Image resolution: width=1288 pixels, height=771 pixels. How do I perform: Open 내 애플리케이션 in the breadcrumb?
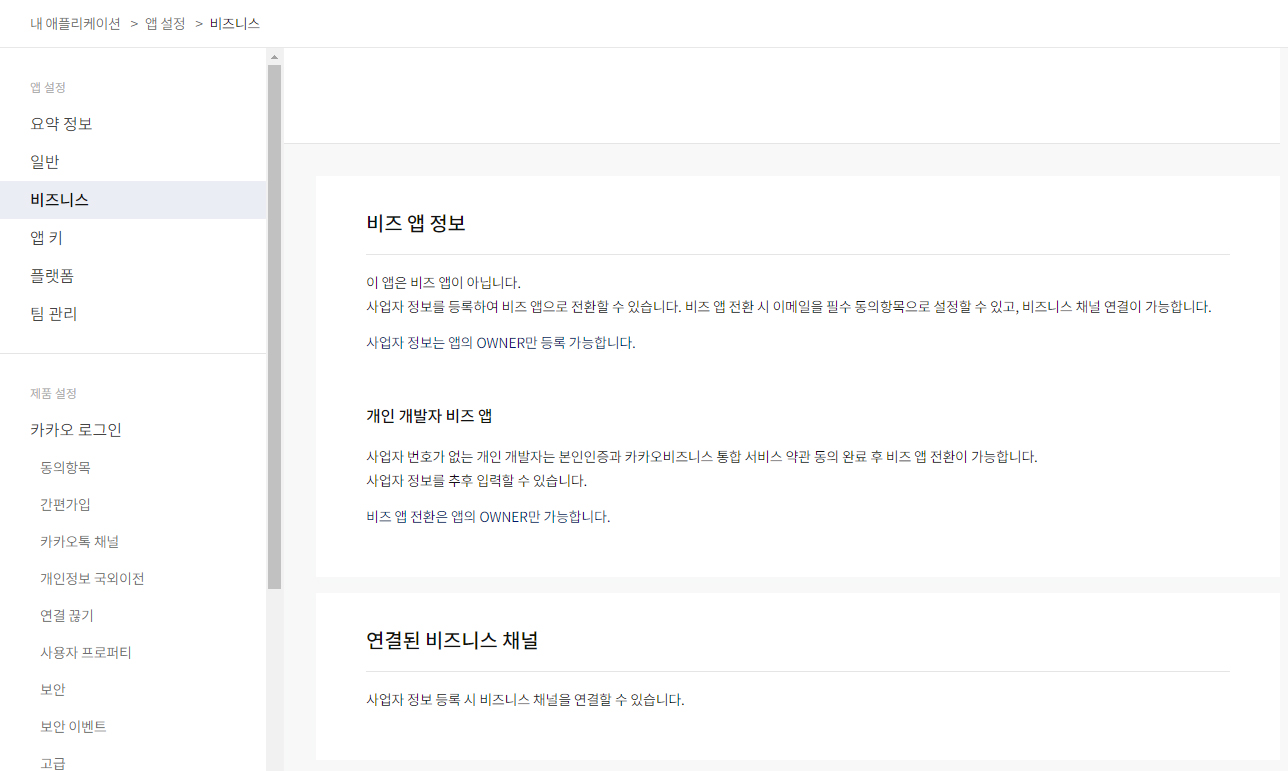(x=75, y=23)
